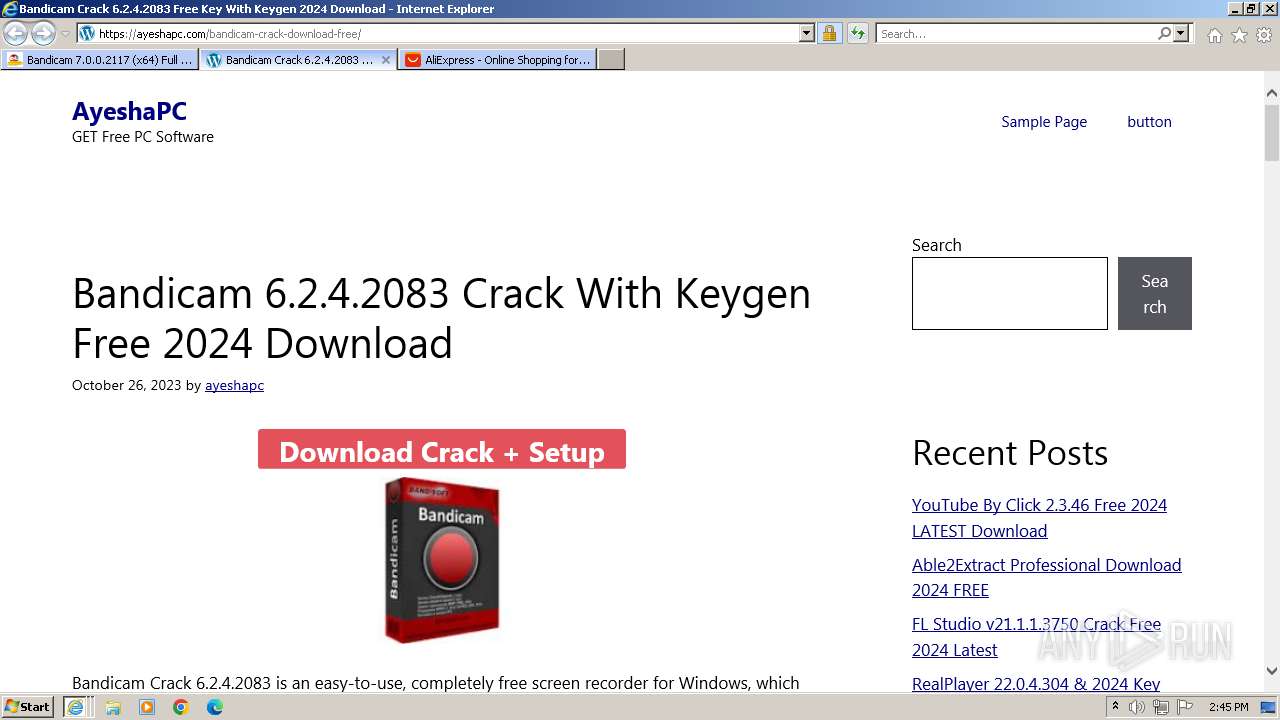Open Favorites star icon
The height and width of the screenshot is (720, 1280).
point(1239,35)
